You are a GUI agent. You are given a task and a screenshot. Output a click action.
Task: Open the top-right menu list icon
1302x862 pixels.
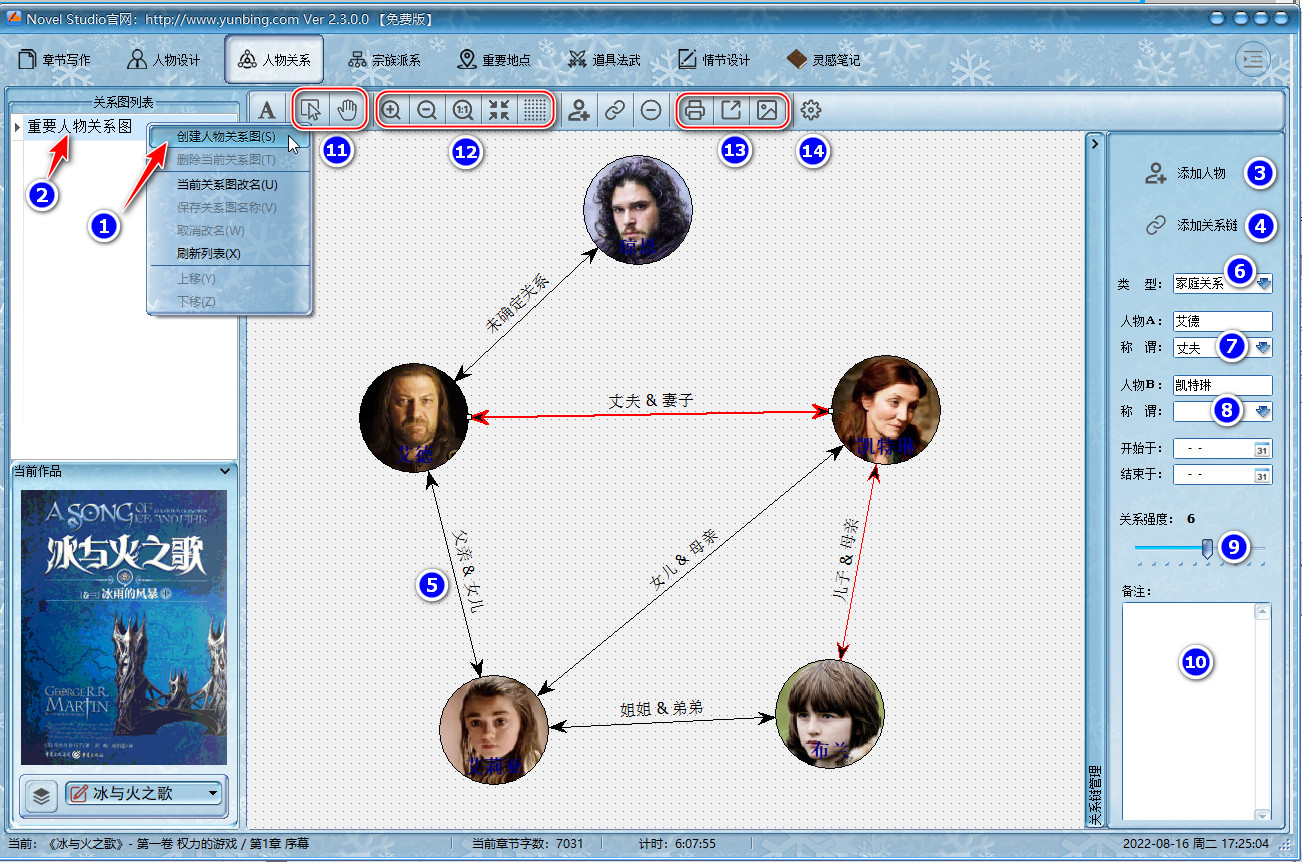click(x=1252, y=59)
